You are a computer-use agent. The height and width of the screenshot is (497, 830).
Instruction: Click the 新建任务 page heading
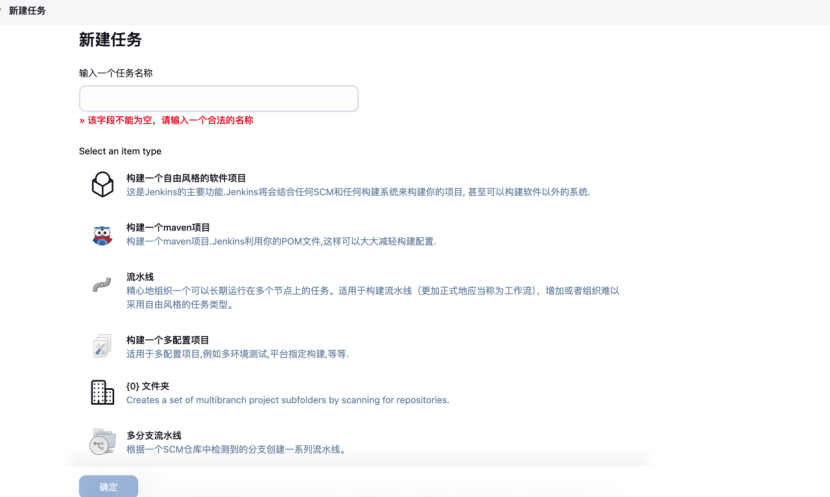(x=110, y=40)
